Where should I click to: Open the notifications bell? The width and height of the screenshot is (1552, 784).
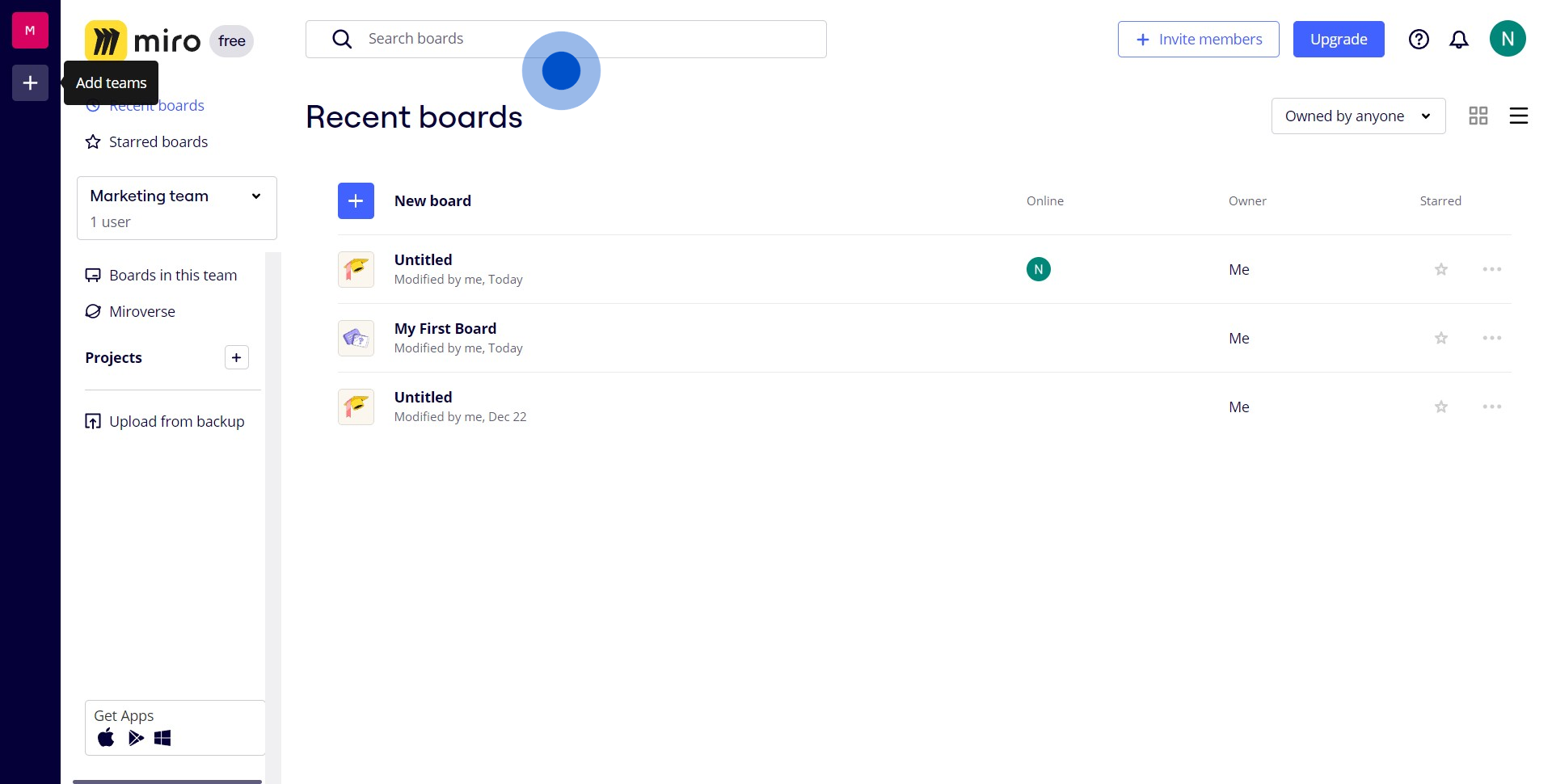pos(1459,40)
